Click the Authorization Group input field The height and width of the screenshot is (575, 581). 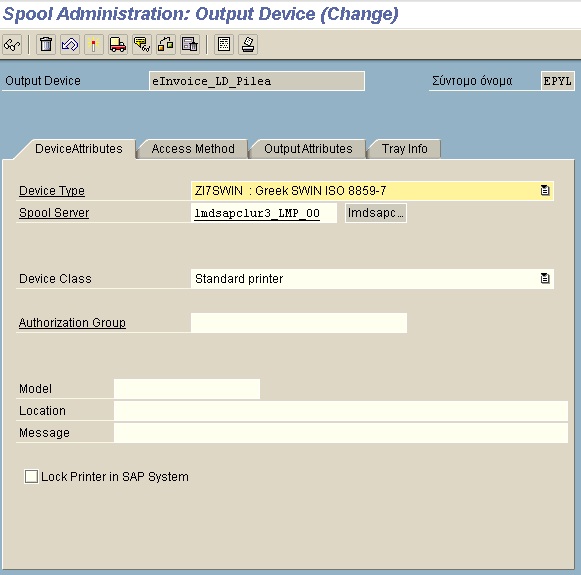point(299,323)
